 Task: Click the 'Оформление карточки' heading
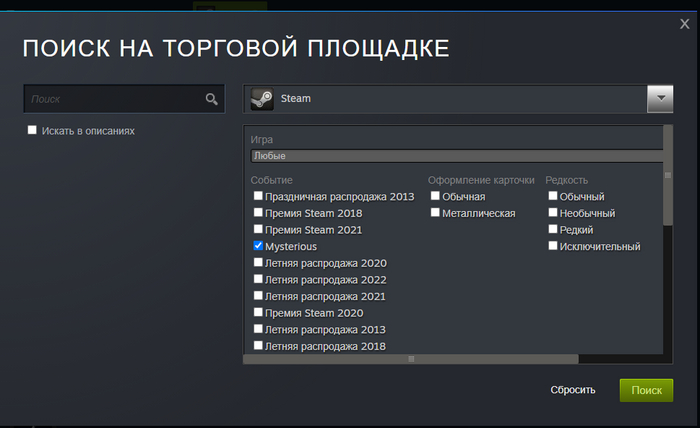pyautogui.click(x=481, y=180)
